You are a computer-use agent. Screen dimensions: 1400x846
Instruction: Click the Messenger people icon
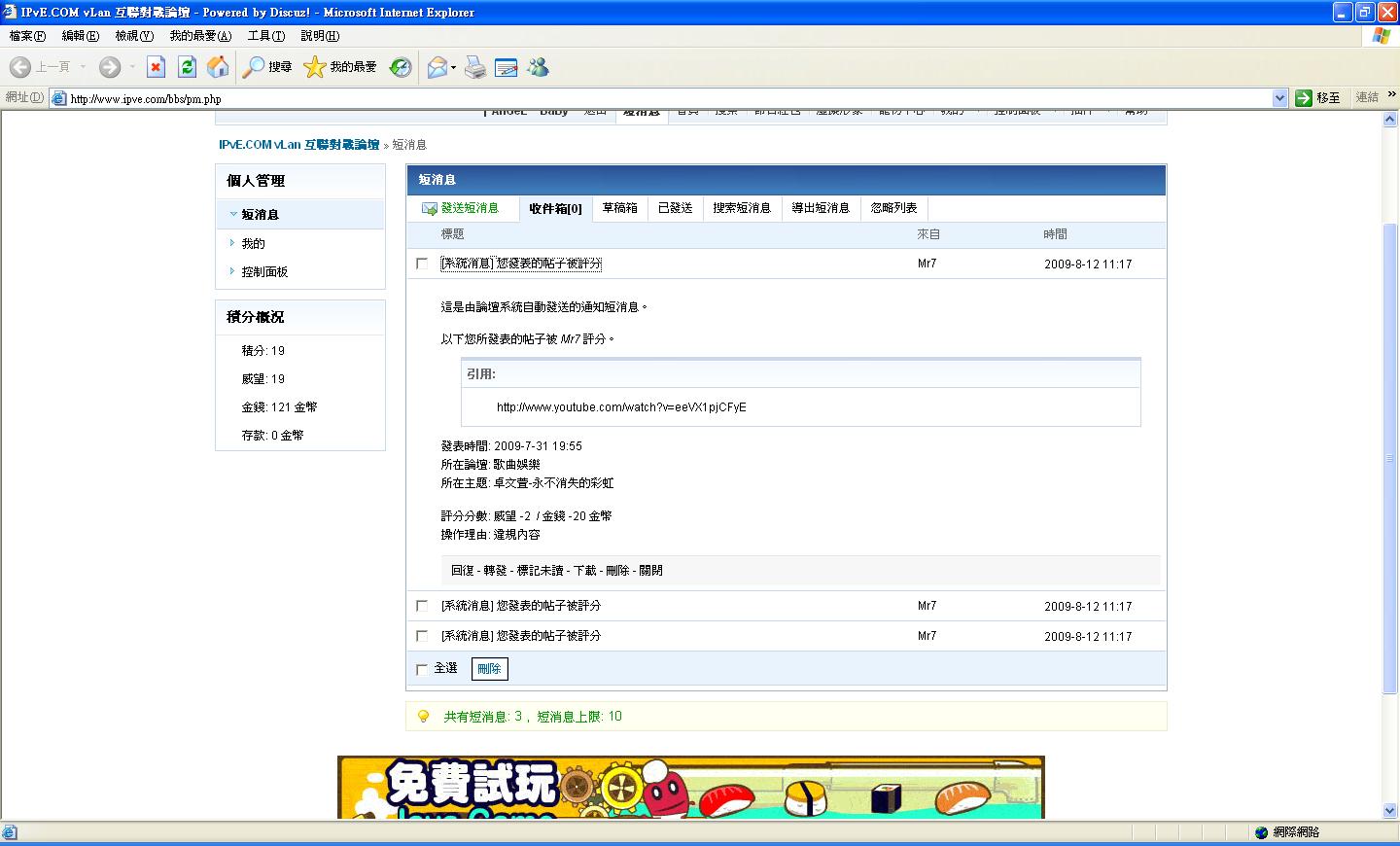pyautogui.click(x=538, y=67)
